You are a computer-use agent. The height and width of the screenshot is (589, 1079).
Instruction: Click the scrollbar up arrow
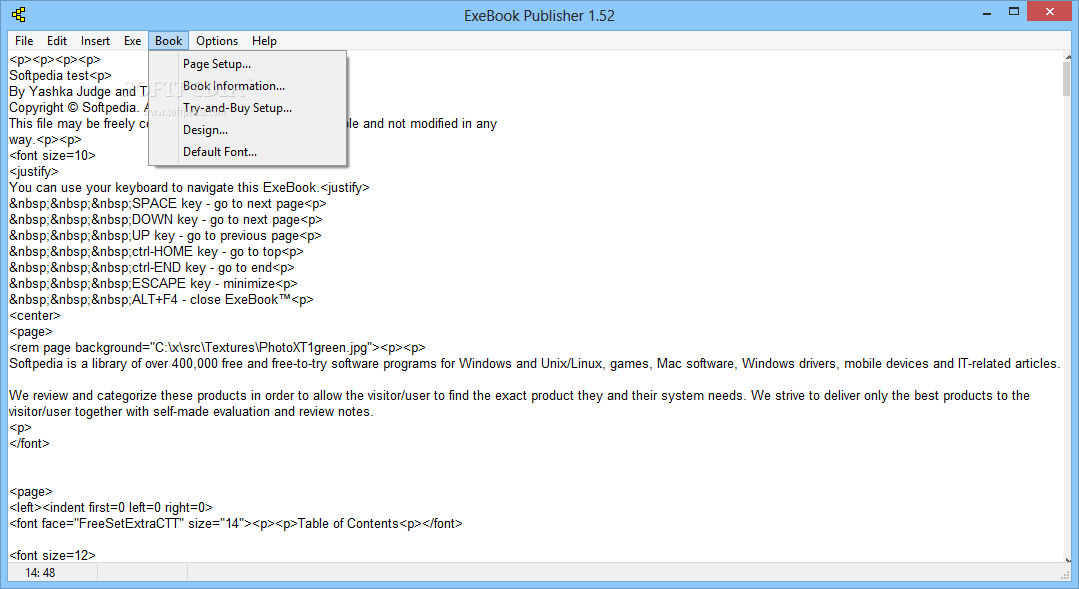[1067, 57]
